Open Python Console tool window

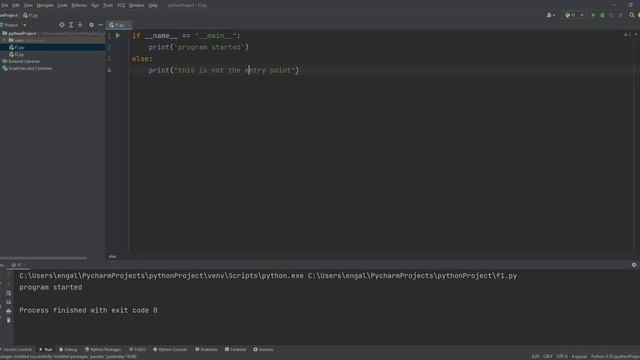(170, 349)
